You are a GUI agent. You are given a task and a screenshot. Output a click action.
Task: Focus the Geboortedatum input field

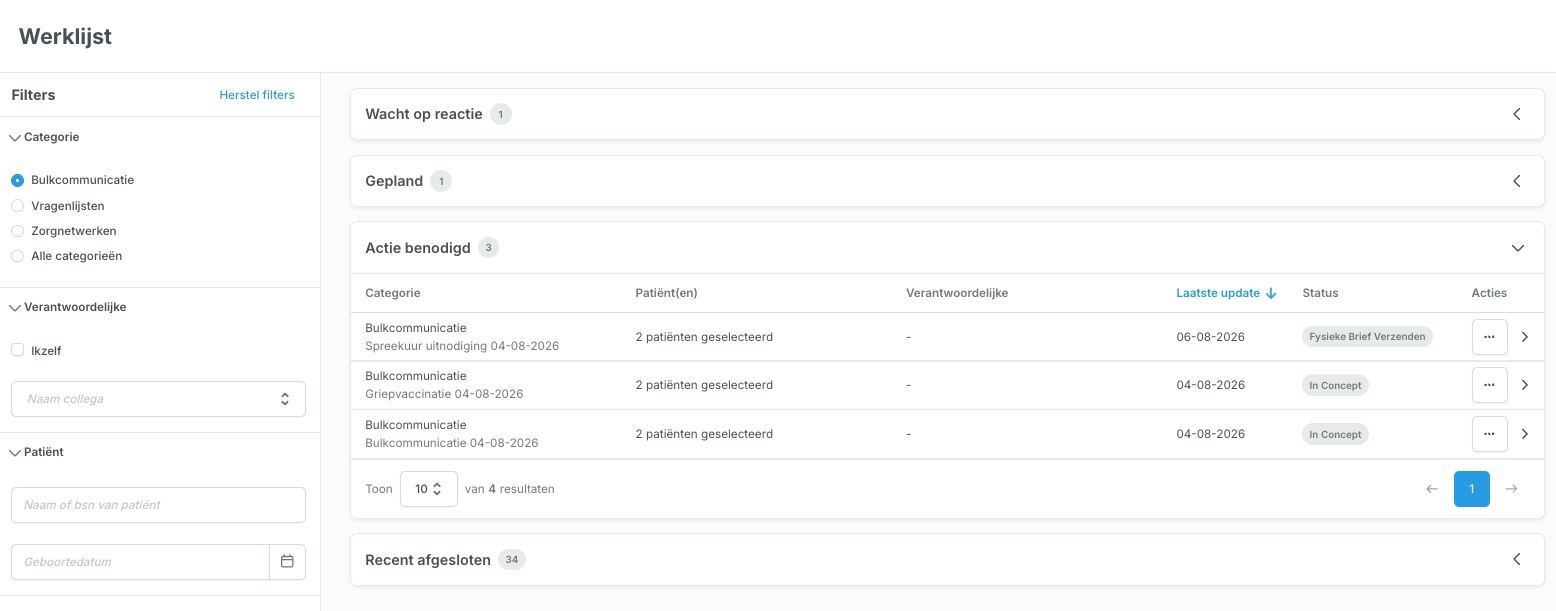[140, 562]
